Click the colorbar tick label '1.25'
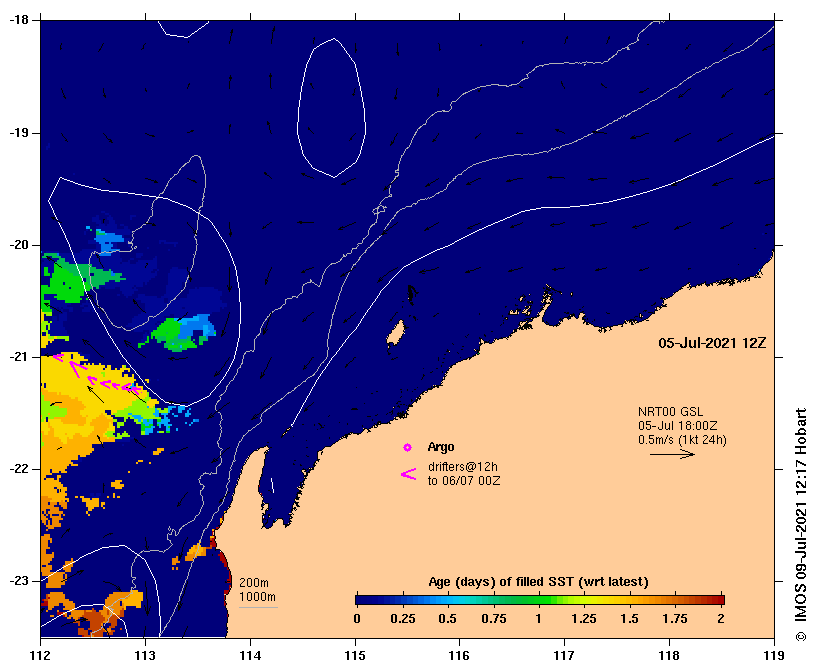This screenshot has height=672, width=818. (584, 619)
